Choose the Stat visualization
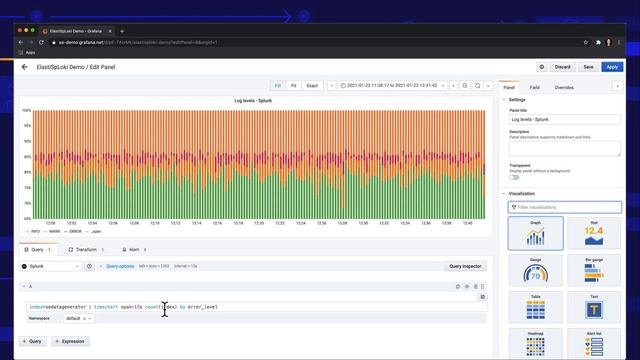 coord(594,233)
